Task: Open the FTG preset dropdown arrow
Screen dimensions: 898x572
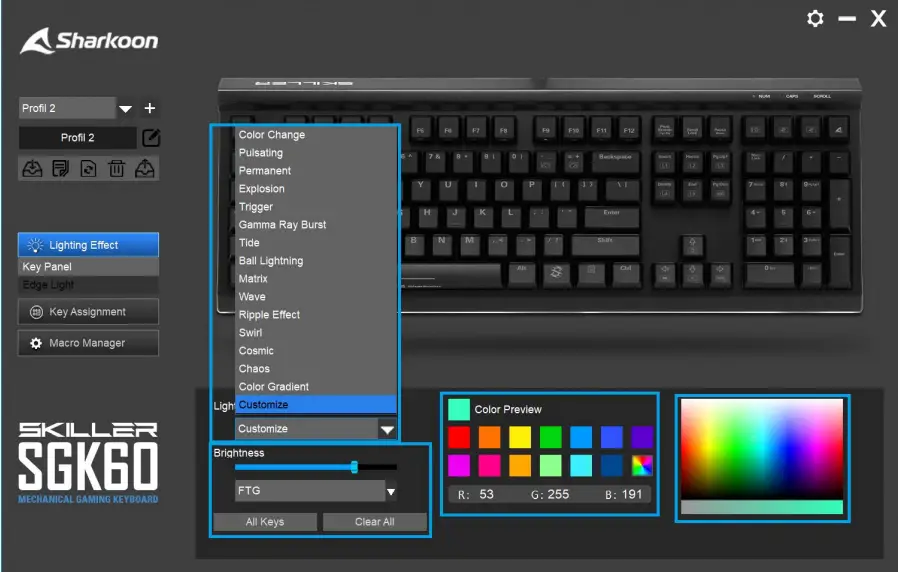Action: pyautogui.click(x=391, y=491)
